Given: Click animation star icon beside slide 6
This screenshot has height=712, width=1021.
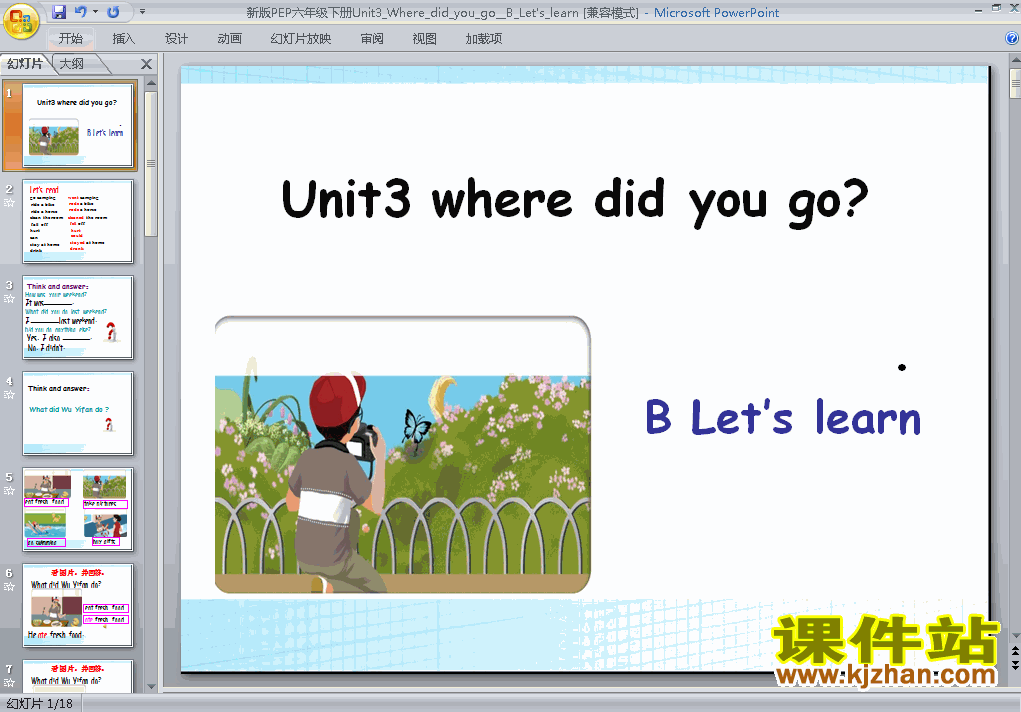Looking at the screenshot, I should pos(9,587).
